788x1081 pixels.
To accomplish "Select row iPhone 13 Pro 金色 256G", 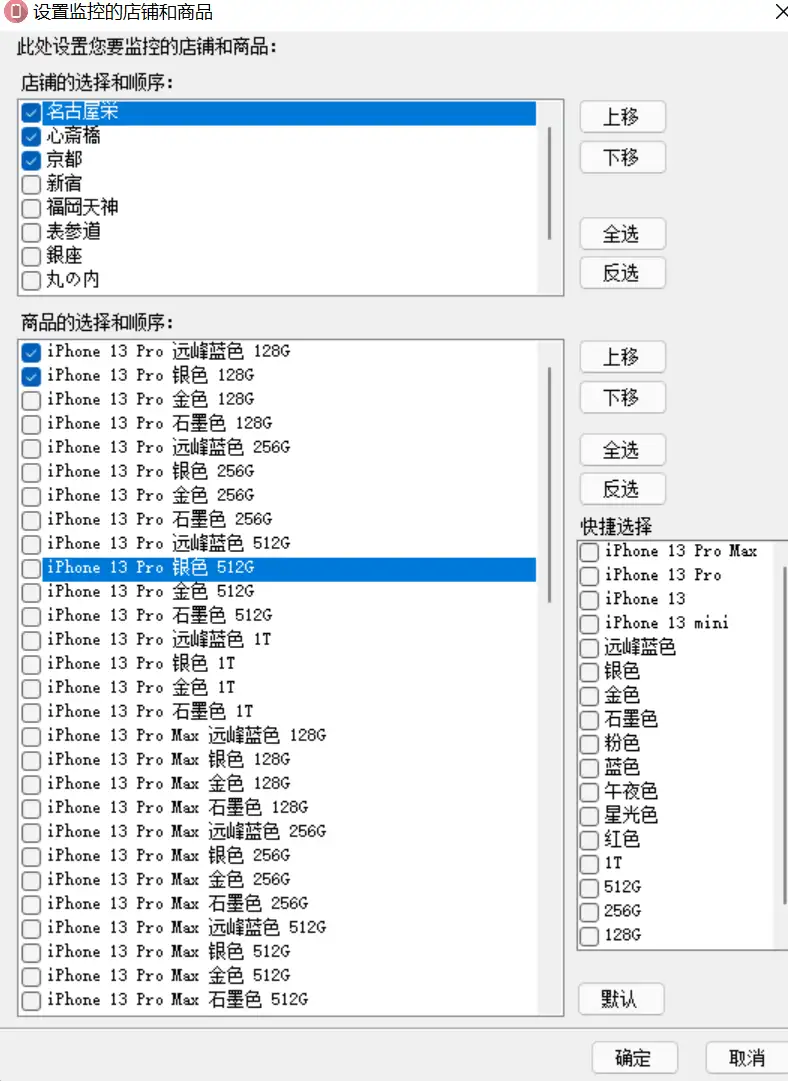I will (278, 496).
